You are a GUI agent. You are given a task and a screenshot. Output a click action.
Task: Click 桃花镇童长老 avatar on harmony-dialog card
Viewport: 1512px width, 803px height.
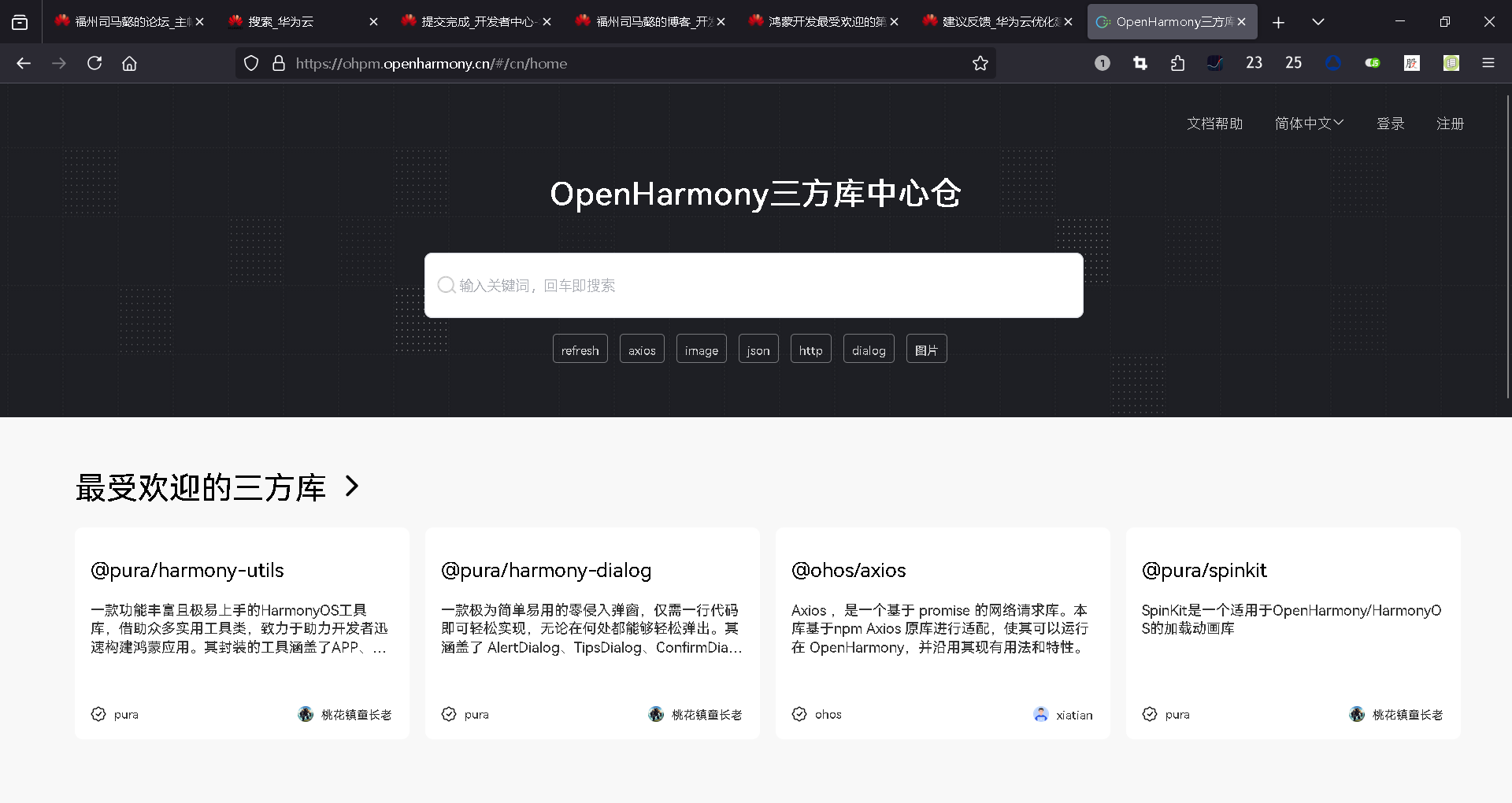point(656,714)
